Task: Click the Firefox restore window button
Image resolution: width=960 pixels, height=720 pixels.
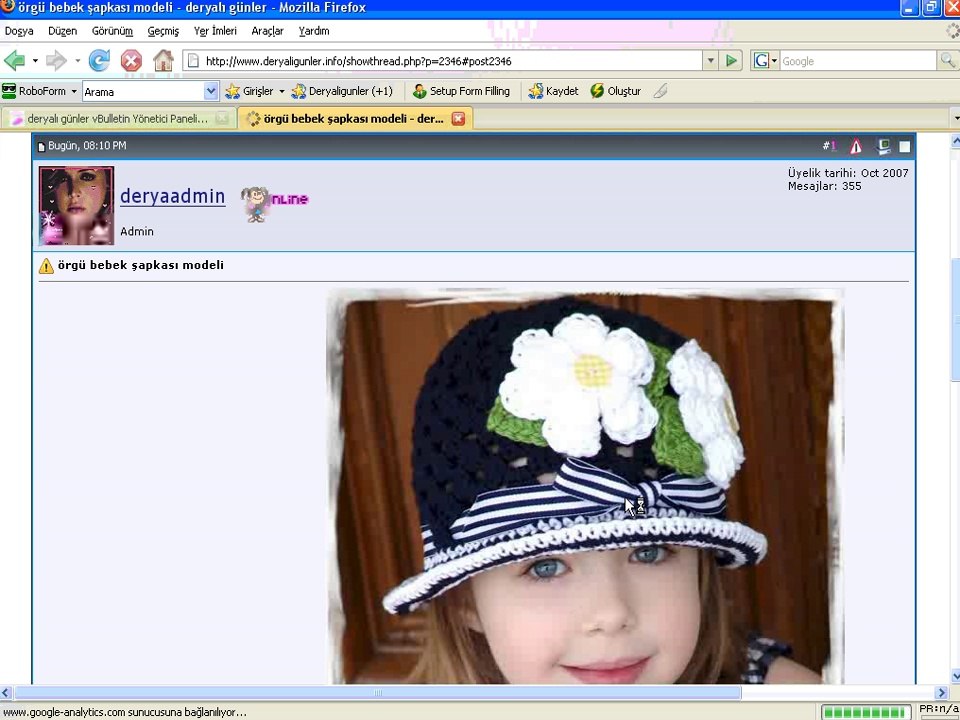Action: (x=931, y=7)
